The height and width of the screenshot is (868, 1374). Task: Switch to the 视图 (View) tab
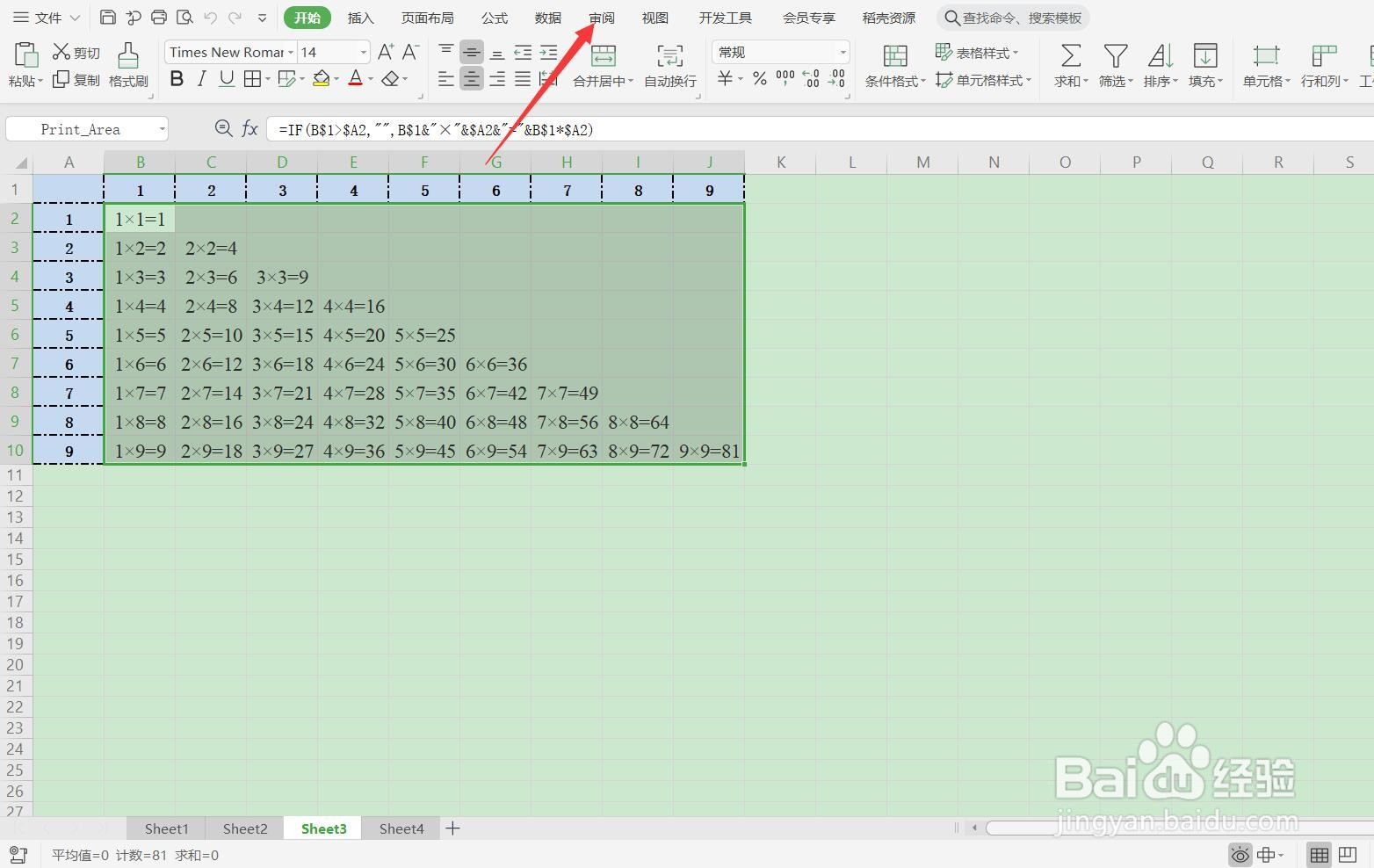tap(655, 18)
